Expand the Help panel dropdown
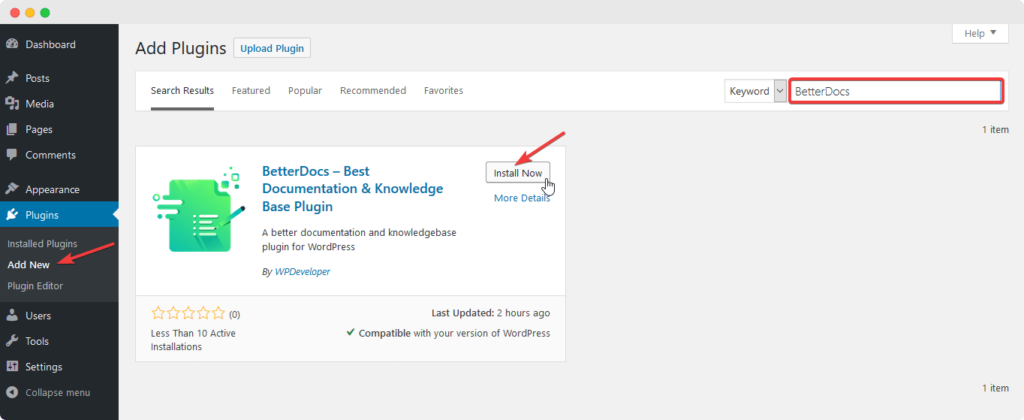Screen dimensions: 1024x420 [980, 33]
